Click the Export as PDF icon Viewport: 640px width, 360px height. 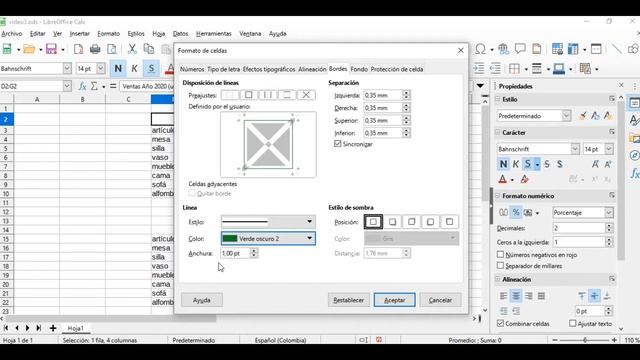[x=78, y=49]
